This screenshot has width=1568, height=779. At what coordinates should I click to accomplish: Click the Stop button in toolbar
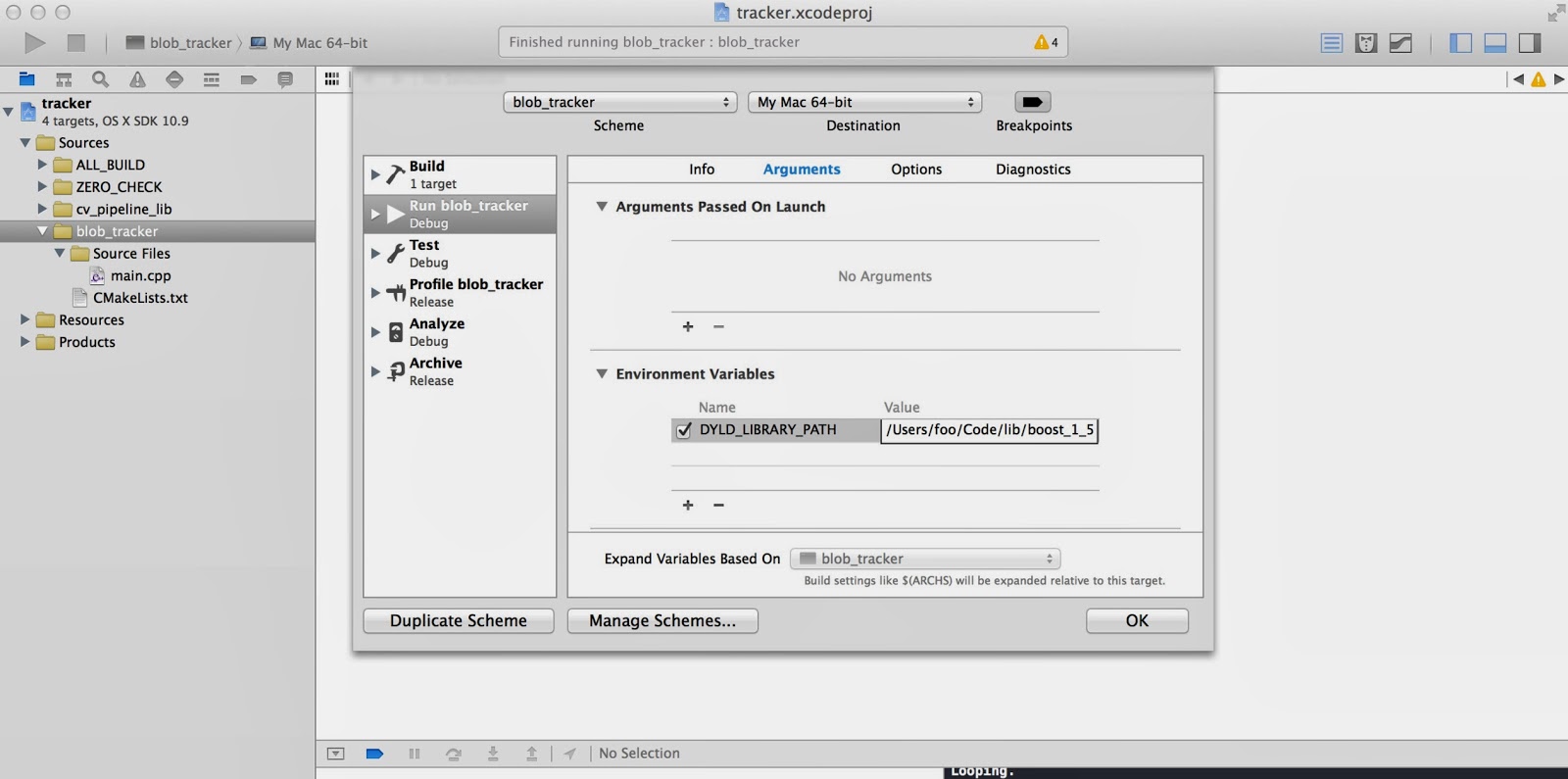tap(75, 42)
